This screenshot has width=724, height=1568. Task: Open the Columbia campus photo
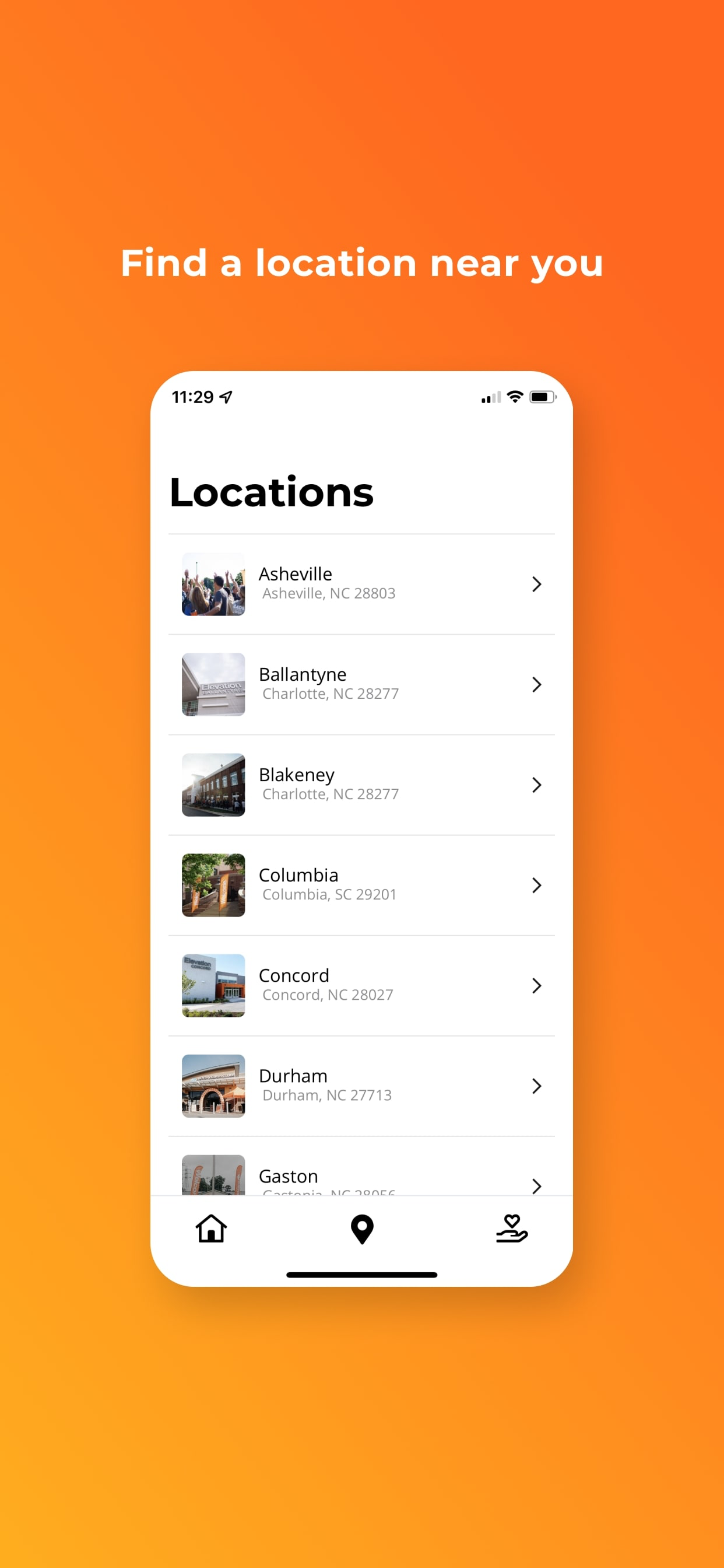click(213, 885)
